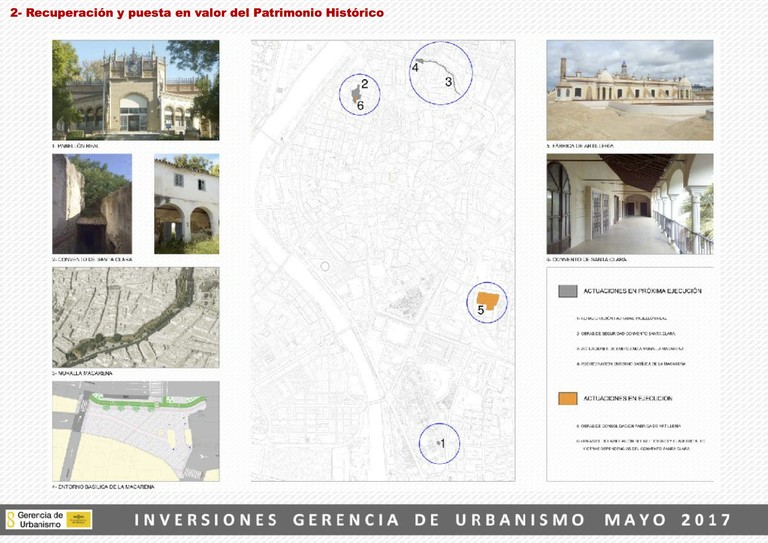Select map marker number 6
768x543 pixels.
[360, 105]
